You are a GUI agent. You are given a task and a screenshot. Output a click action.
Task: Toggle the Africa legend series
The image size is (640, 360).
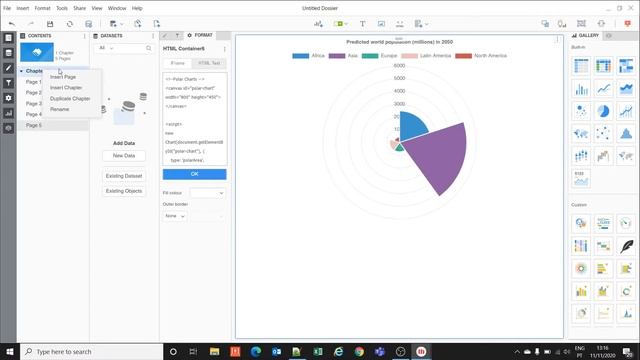(x=309, y=56)
